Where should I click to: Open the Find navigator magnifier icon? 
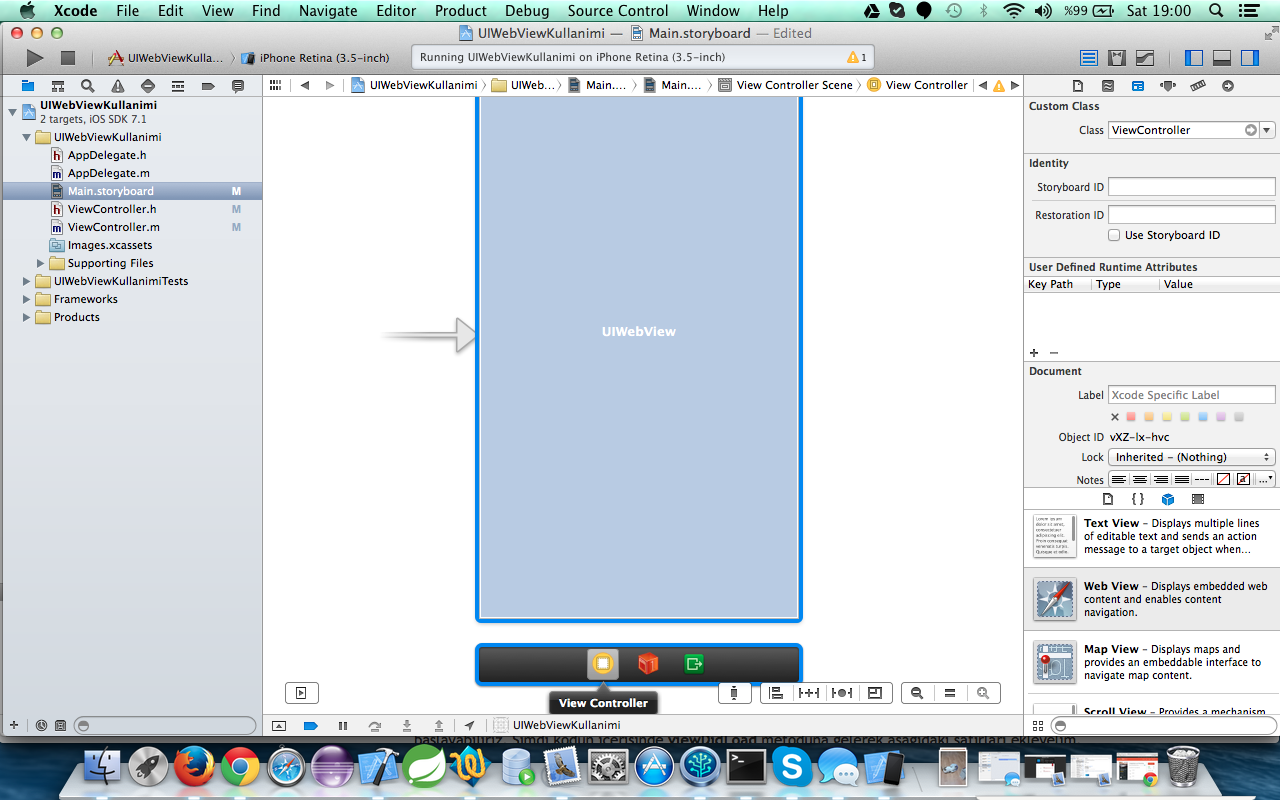point(88,86)
